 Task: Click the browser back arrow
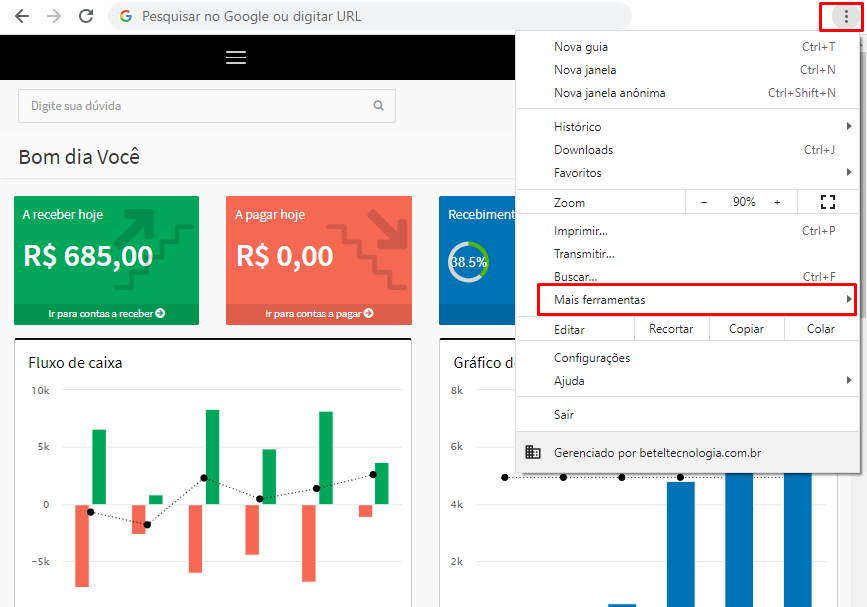(x=22, y=17)
